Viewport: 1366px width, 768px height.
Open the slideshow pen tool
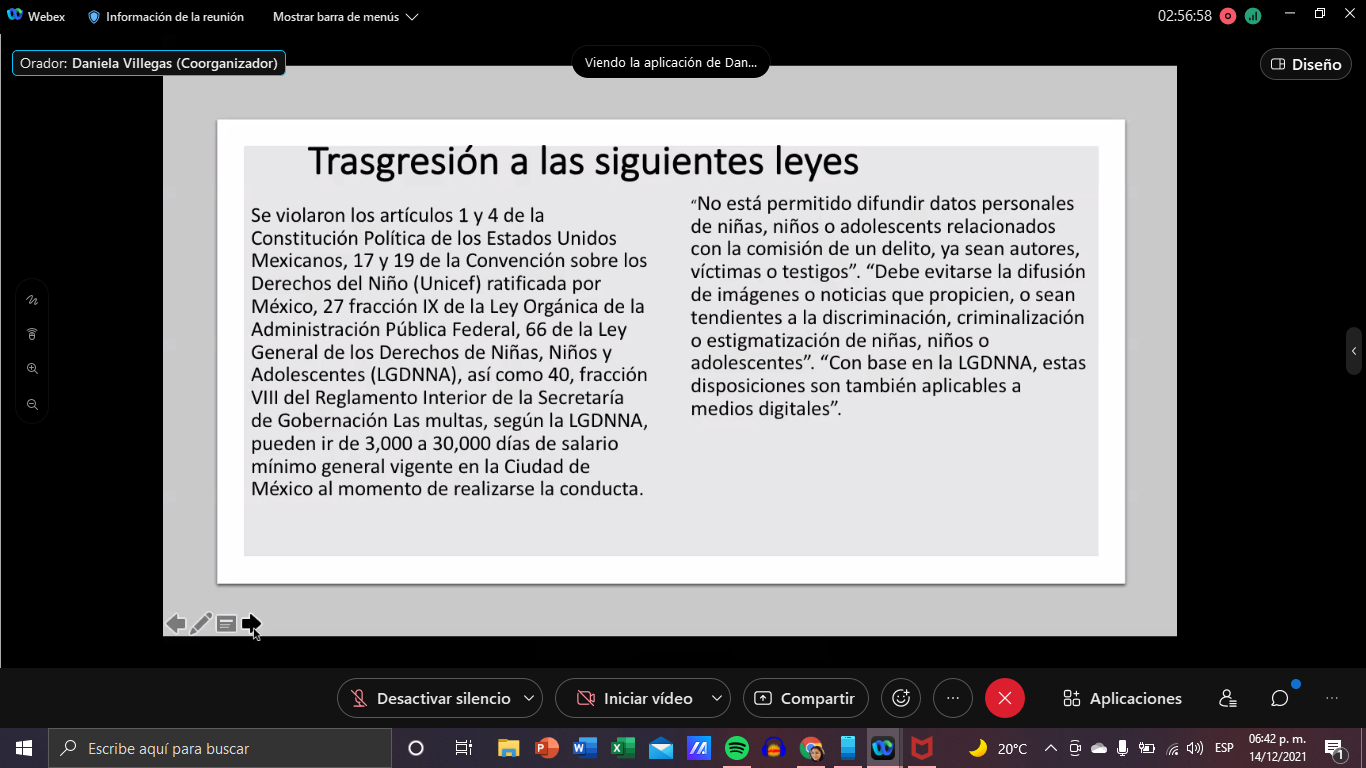pyautogui.click(x=201, y=624)
